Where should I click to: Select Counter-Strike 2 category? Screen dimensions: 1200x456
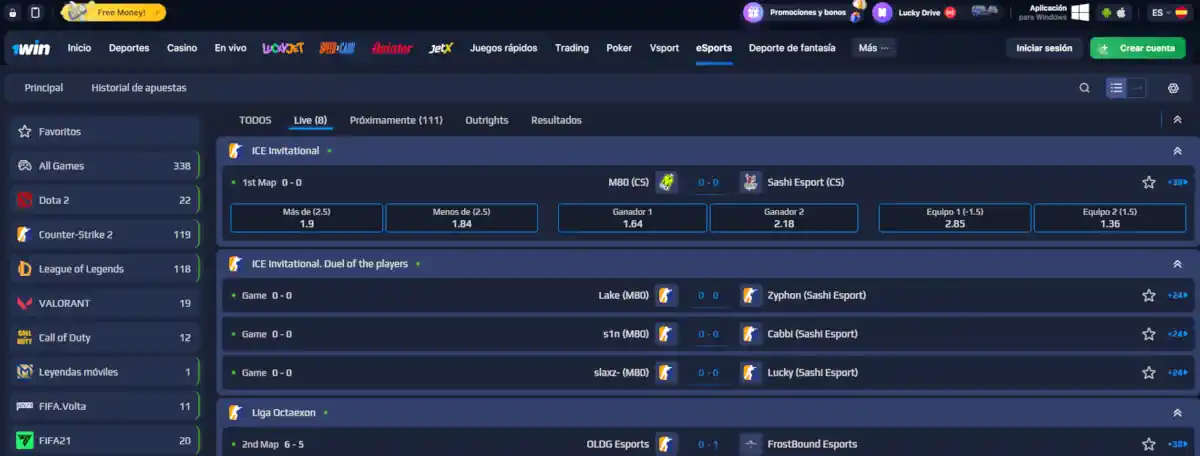tap(105, 235)
